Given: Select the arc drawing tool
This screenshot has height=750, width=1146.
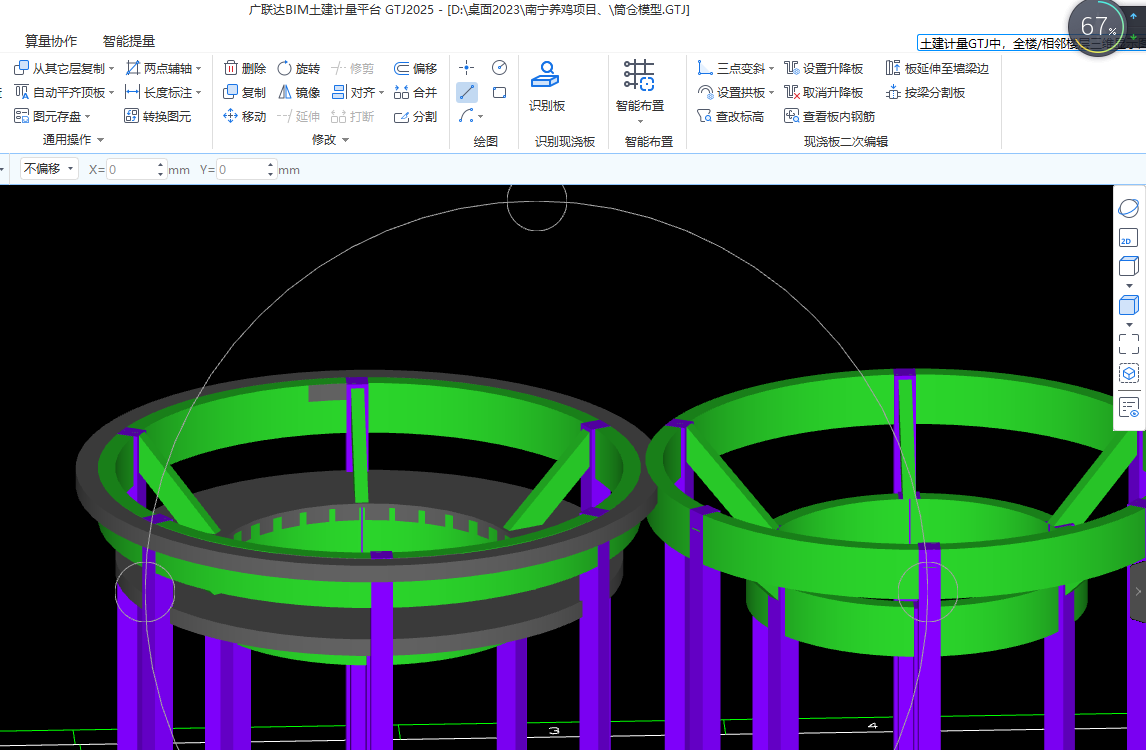Looking at the screenshot, I should click(x=466, y=116).
